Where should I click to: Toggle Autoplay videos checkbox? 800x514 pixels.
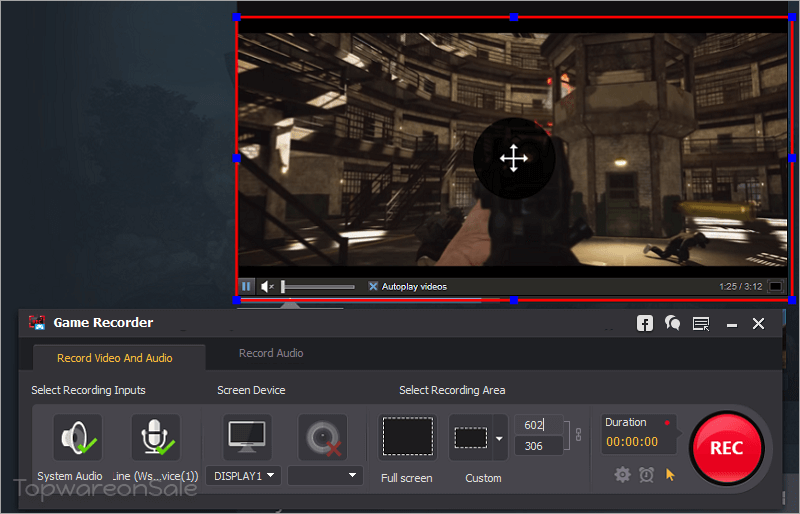[373, 286]
